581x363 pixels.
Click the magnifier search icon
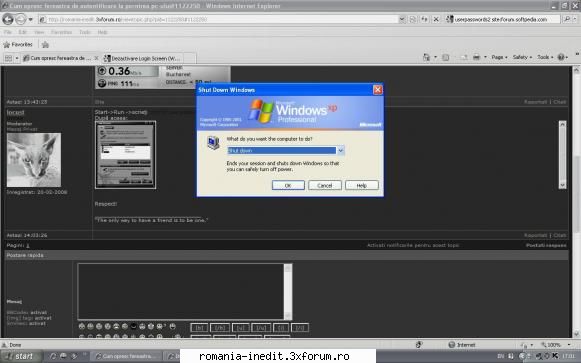pos(567,19)
